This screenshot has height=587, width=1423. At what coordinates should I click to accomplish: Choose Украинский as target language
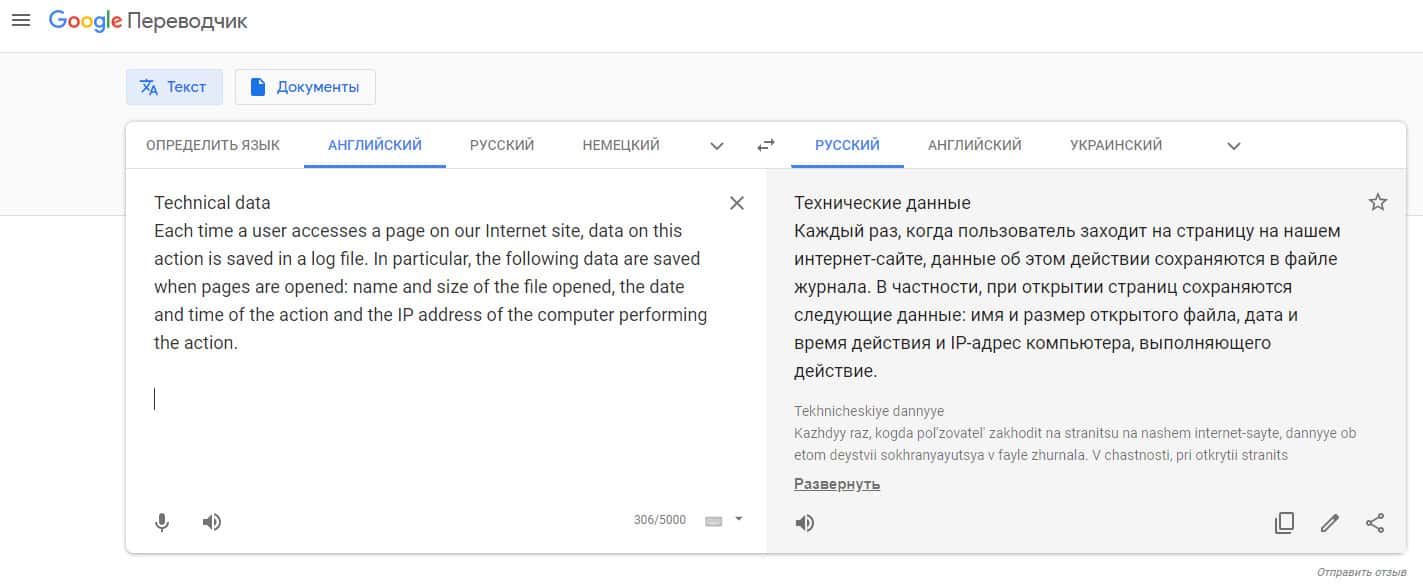coord(1116,145)
